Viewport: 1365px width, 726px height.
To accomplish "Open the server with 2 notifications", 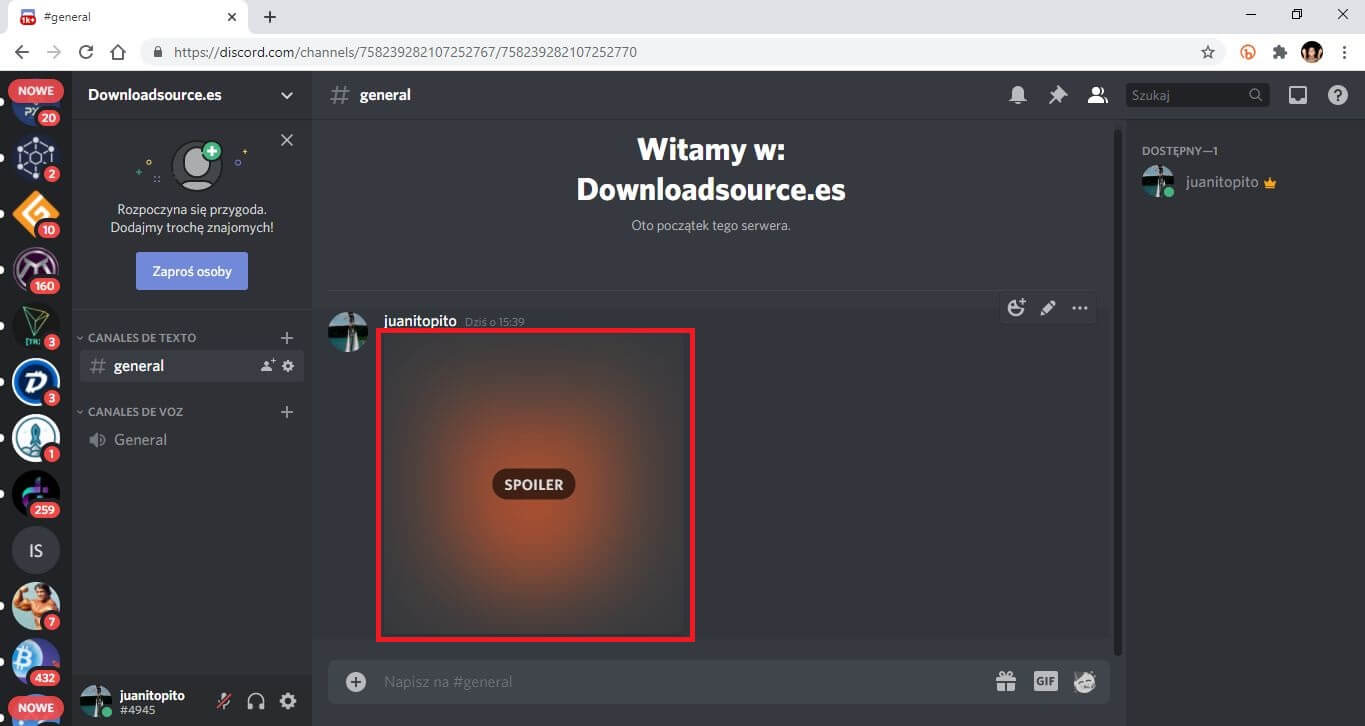I will [36, 158].
